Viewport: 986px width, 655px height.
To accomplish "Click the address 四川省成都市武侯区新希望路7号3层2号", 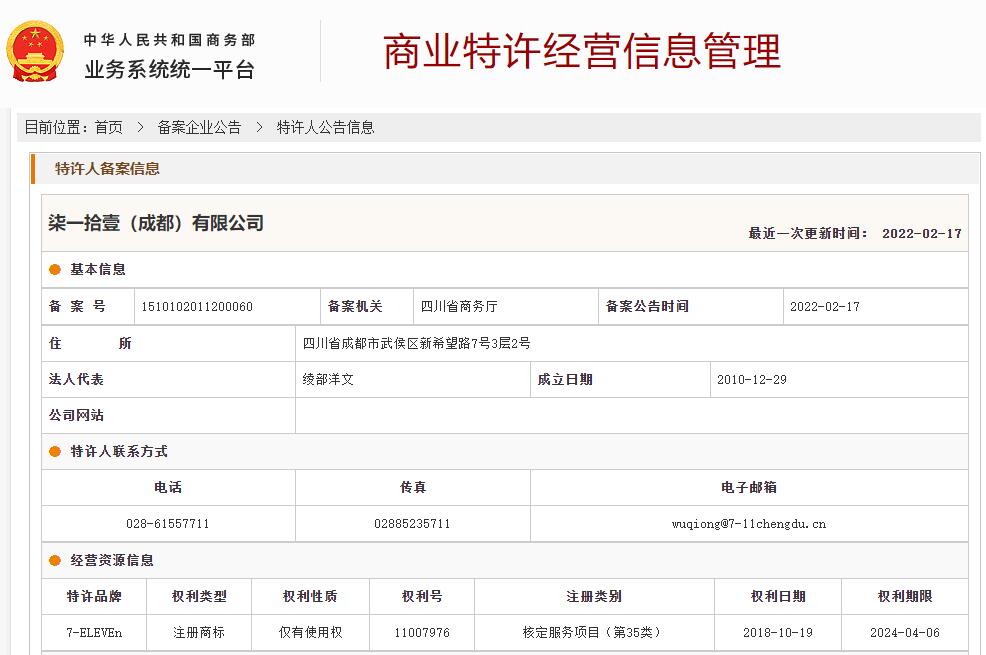I will pyautogui.click(x=417, y=343).
